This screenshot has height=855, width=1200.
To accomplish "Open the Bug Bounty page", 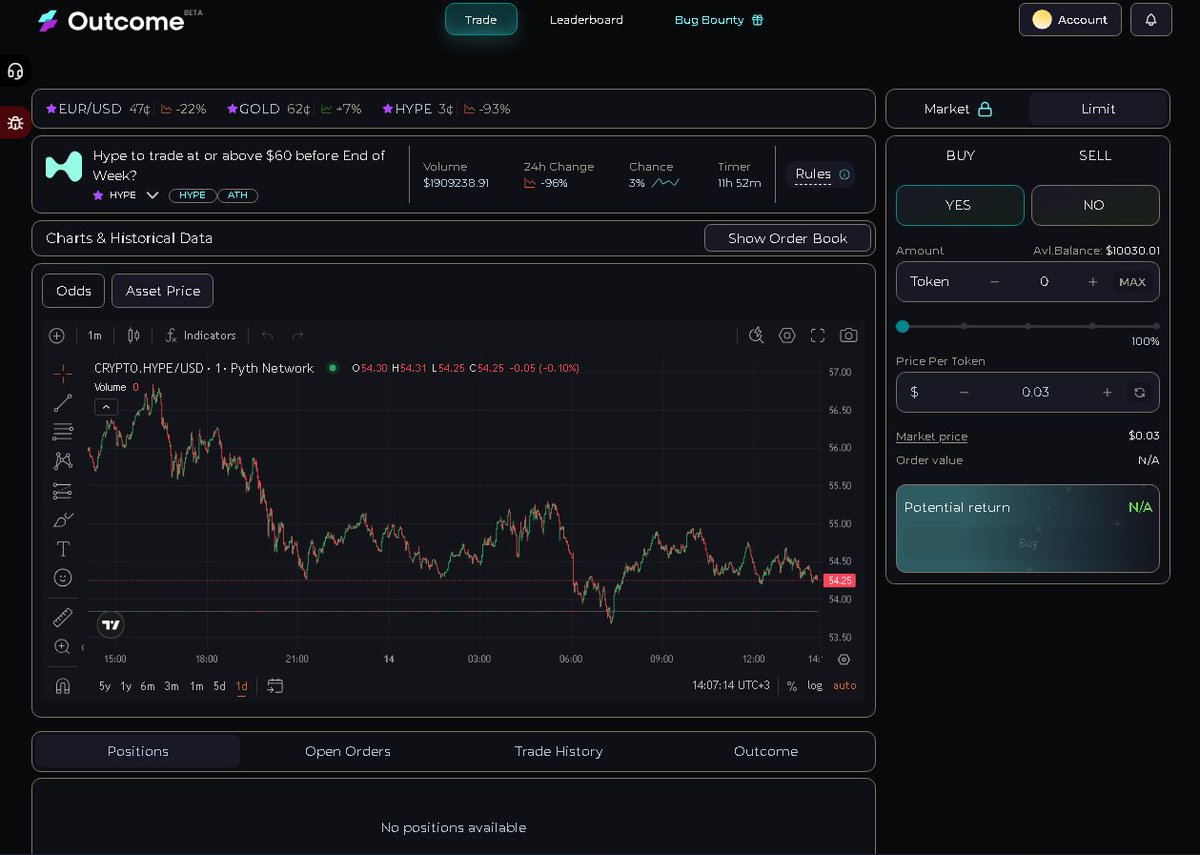I will [719, 20].
